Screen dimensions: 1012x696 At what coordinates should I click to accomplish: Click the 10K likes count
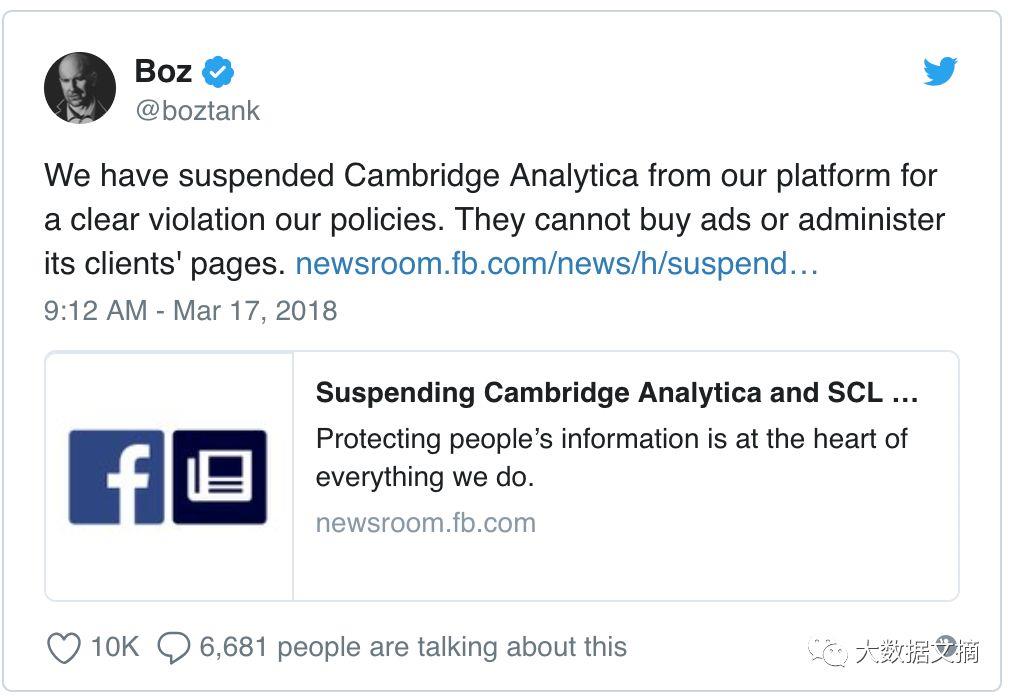pyautogui.click(x=114, y=647)
